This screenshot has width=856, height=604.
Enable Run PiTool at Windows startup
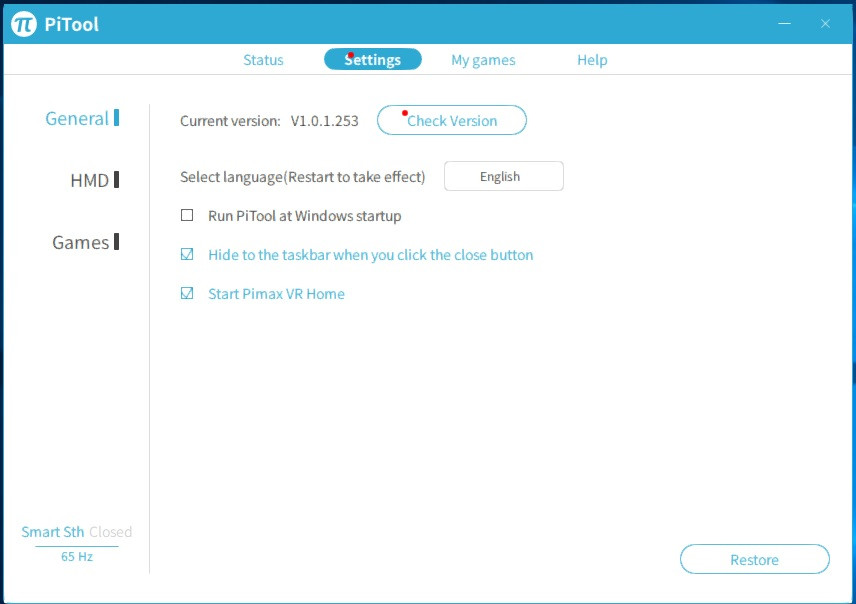pyautogui.click(x=187, y=215)
